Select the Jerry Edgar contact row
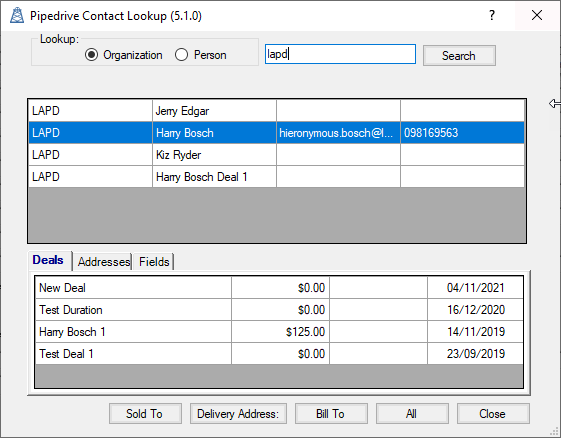 click(276, 111)
